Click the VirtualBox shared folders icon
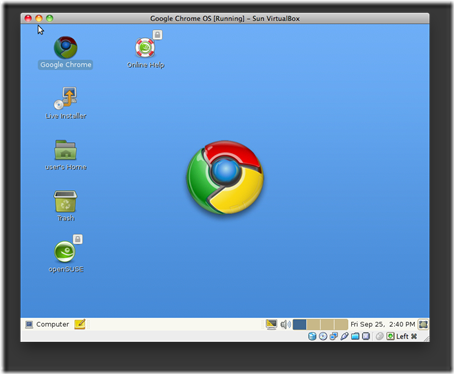This screenshot has width=454, height=374. (355, 336)
